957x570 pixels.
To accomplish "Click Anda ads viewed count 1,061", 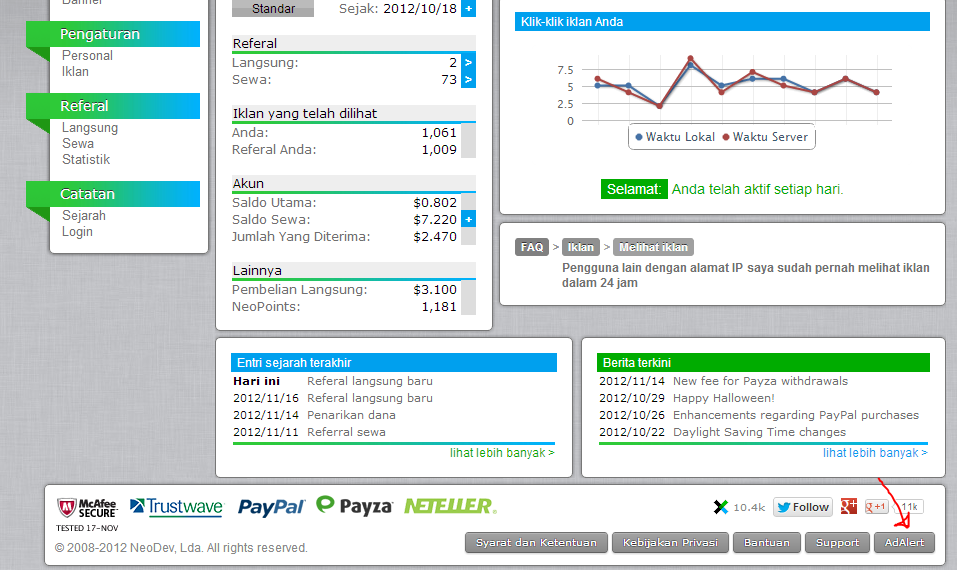I will pos(439,132).
